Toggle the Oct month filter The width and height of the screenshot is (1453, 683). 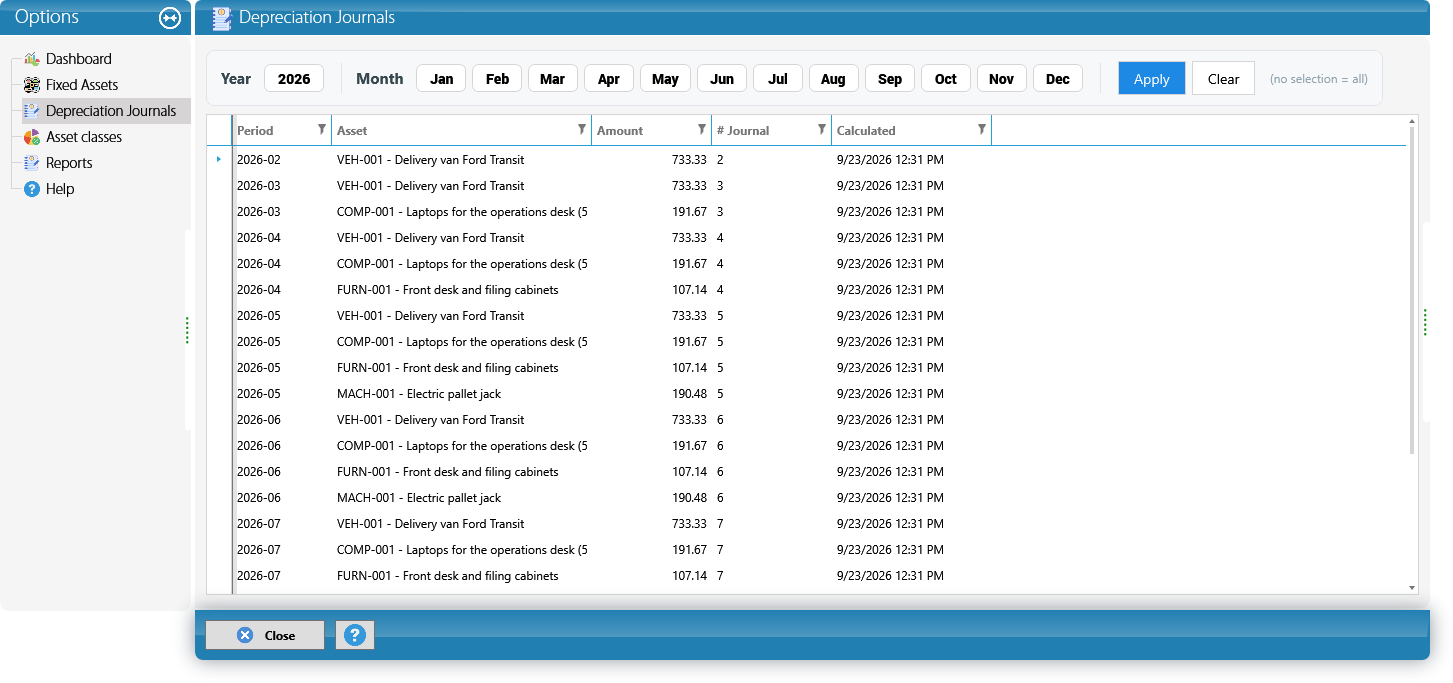(946, 79)
